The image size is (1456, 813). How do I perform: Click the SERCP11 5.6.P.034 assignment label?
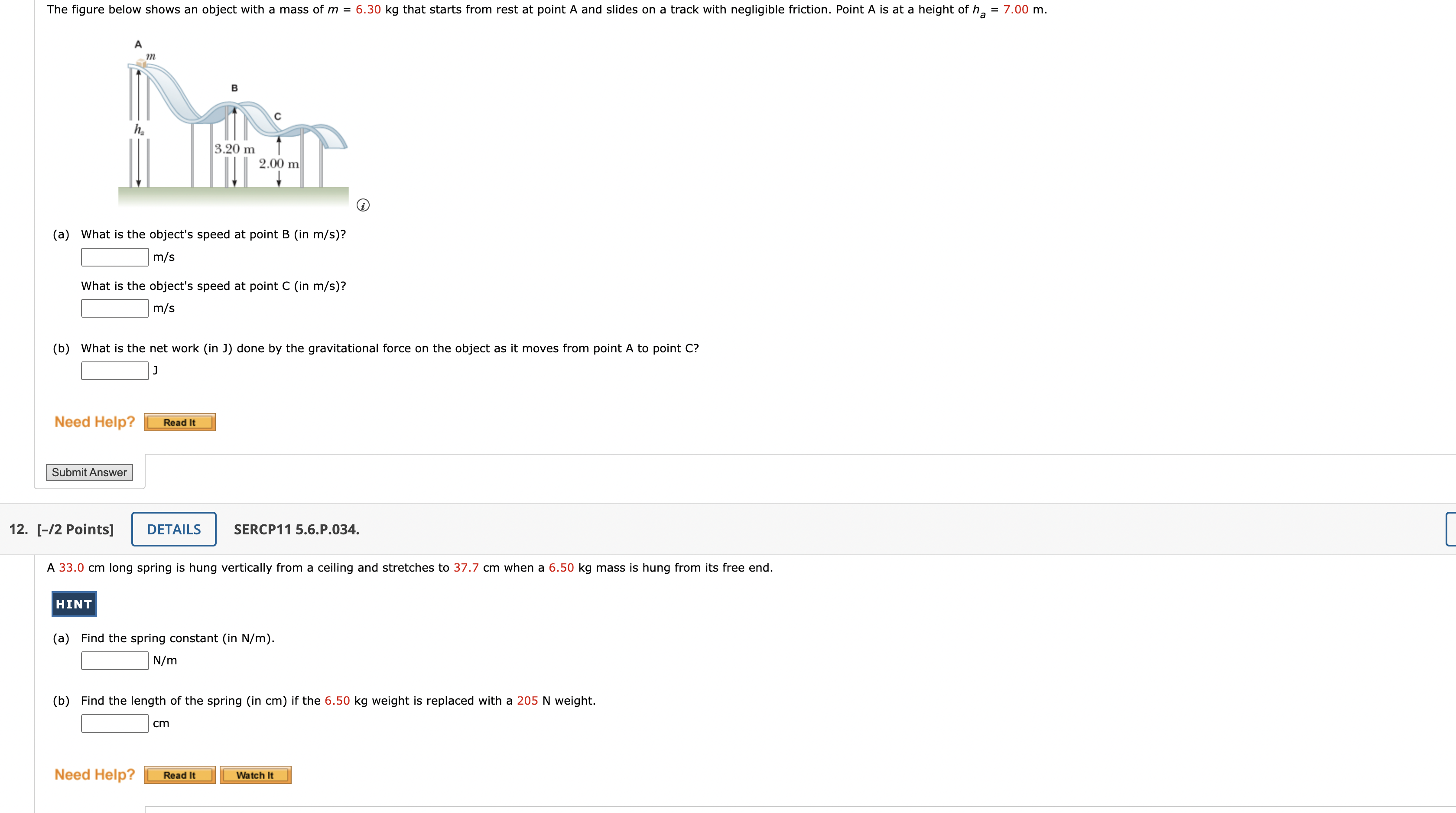[296, 530]
